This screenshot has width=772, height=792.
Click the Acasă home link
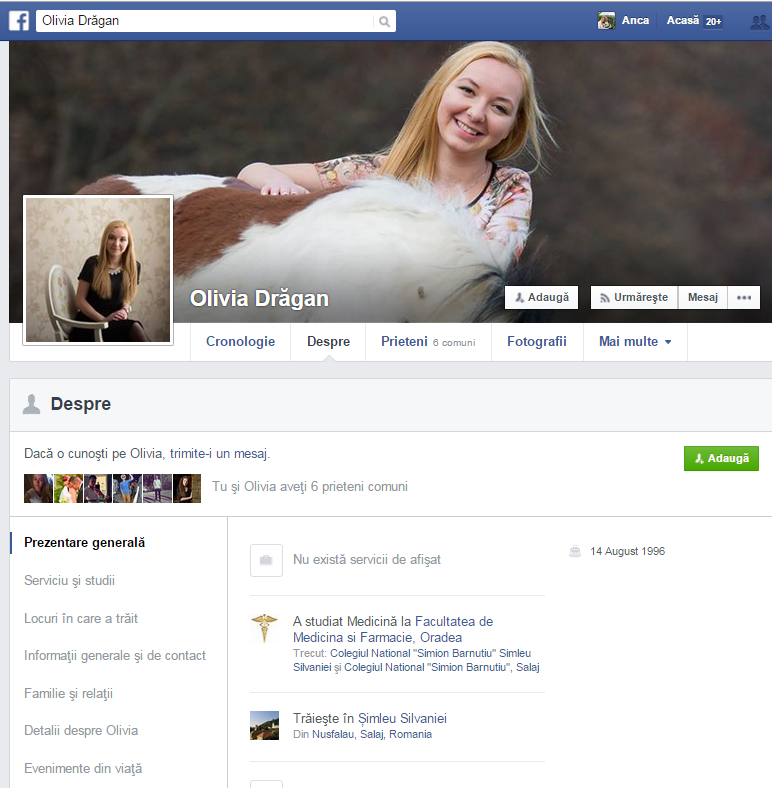point(683,21)
